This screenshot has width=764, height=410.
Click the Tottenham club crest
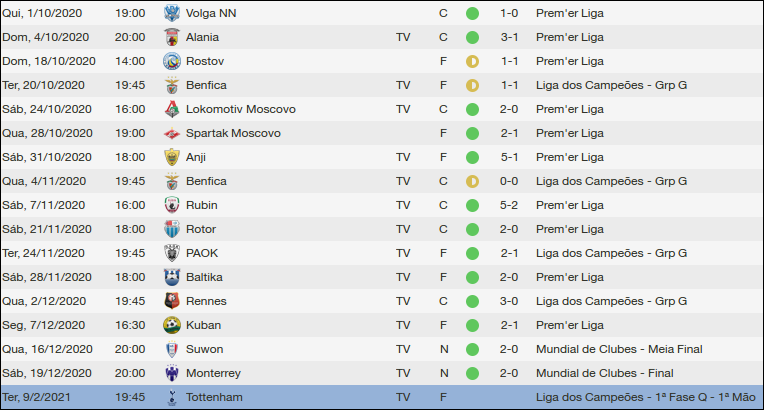pos(172,397)
